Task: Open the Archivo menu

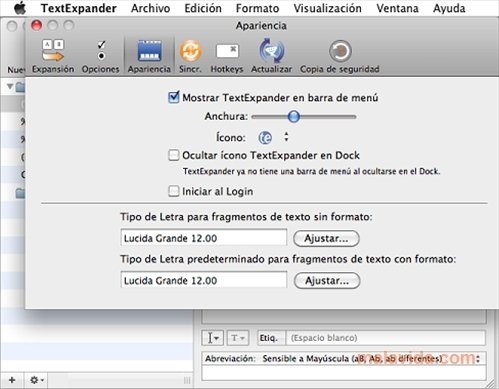Action: 150,8
